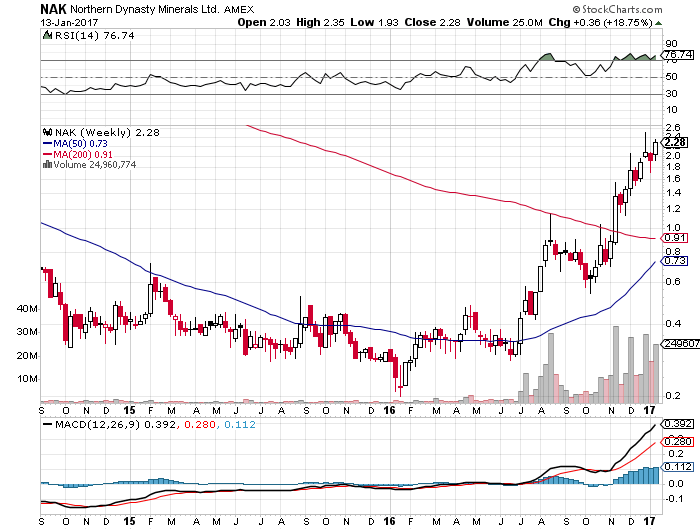Click the year 16 marker on main chart axis
This screenshot has height=530, width=700.
tap(390, 410)
